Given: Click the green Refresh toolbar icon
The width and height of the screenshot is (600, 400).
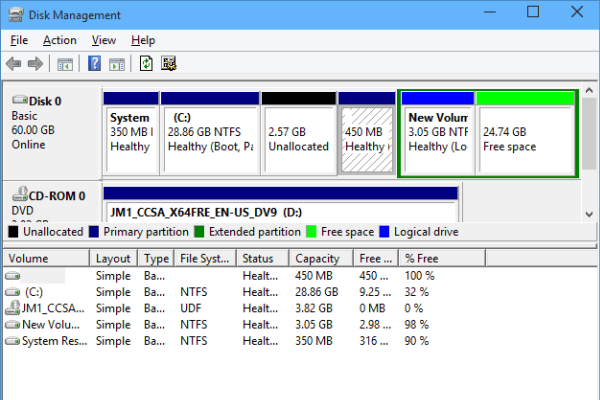Looking at the screenshot, I should point(147,64).
